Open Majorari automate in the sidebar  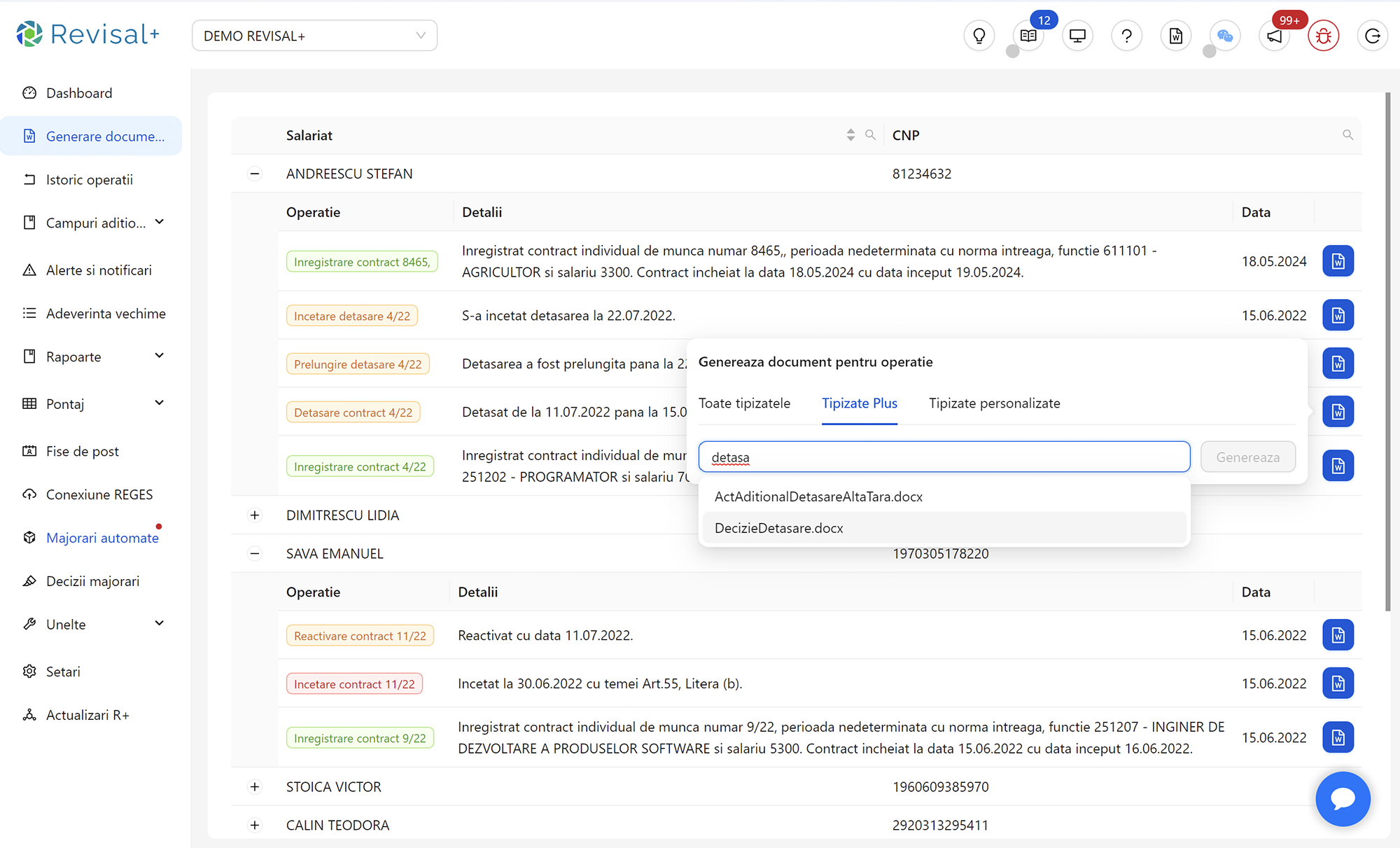coord(102,538)
